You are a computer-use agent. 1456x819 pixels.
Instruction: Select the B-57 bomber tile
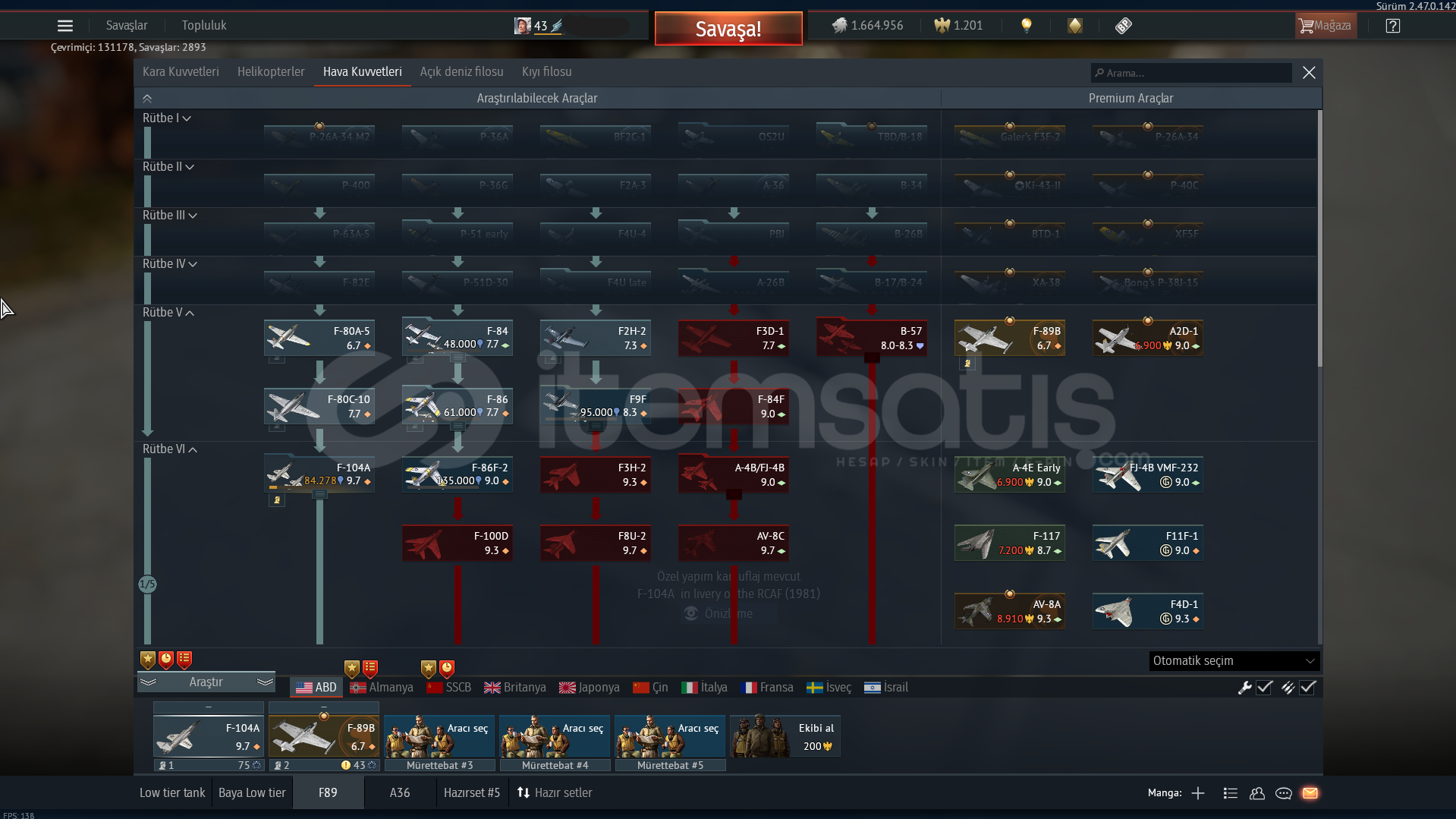pyautogui.click(x=872, y=338)
